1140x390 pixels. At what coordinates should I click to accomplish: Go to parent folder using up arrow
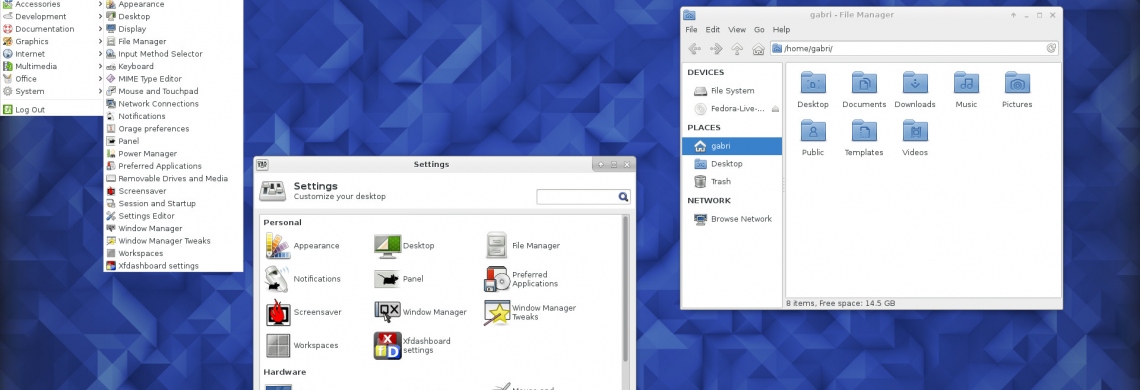pyautogui.click(x=736, y=49)
